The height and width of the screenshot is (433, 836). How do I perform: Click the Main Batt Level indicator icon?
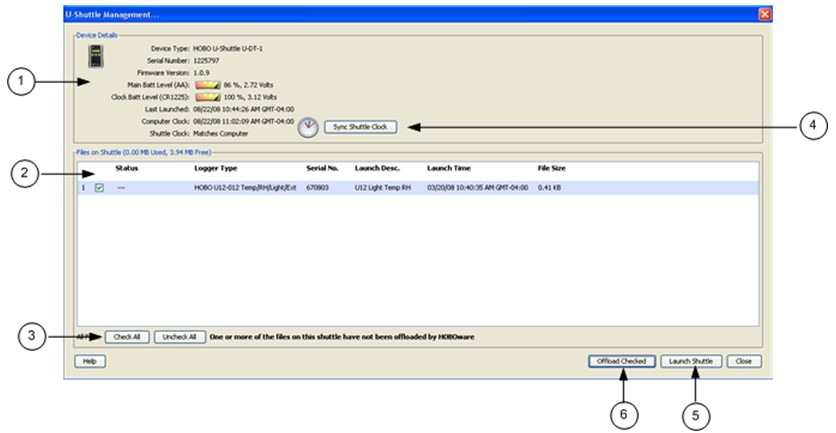click(206, 86)
